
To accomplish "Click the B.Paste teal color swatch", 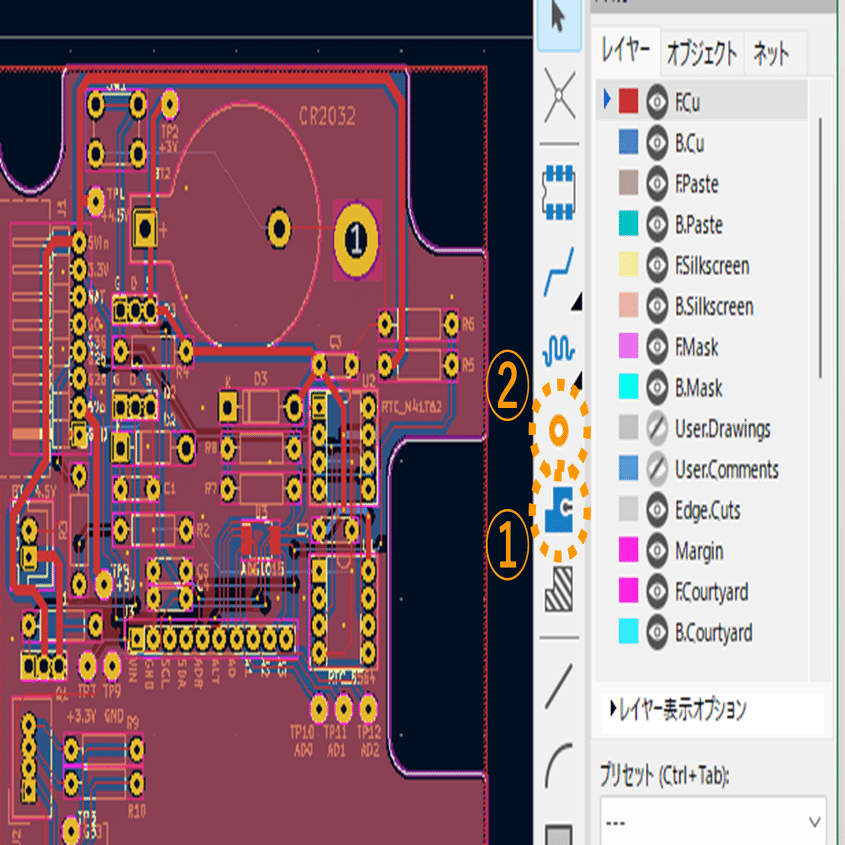I will coord(628,223).
